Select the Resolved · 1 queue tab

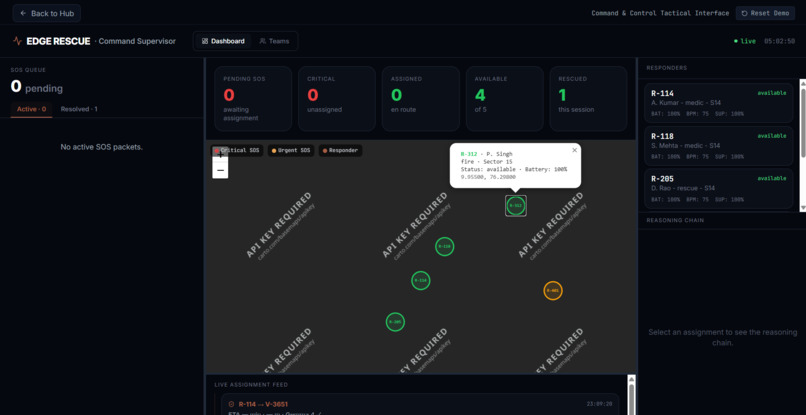(79, 109)
